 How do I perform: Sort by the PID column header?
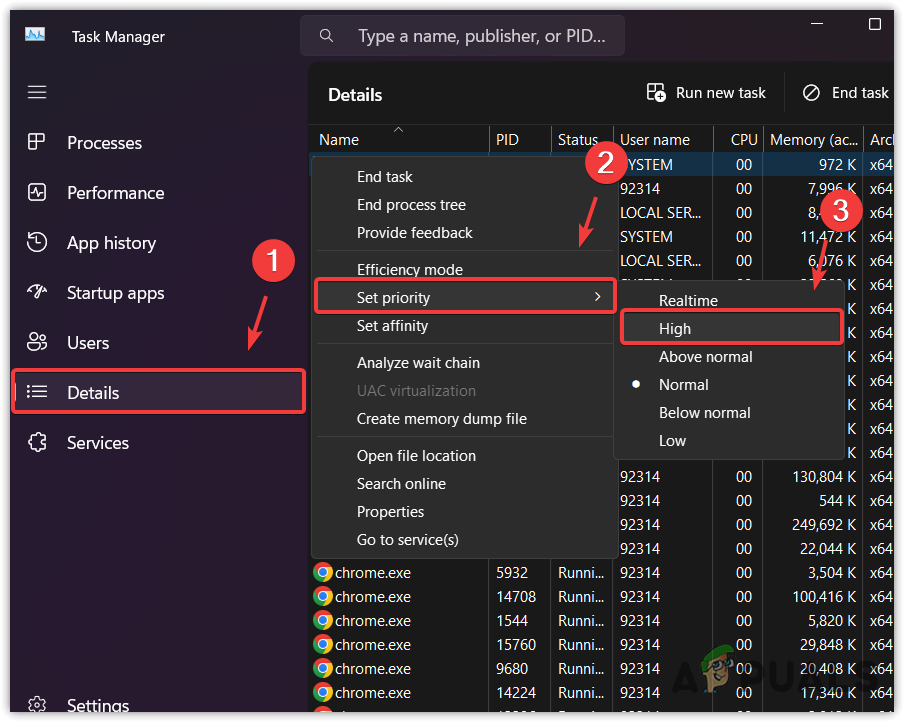pyautogui.click(x=507, y=140)
